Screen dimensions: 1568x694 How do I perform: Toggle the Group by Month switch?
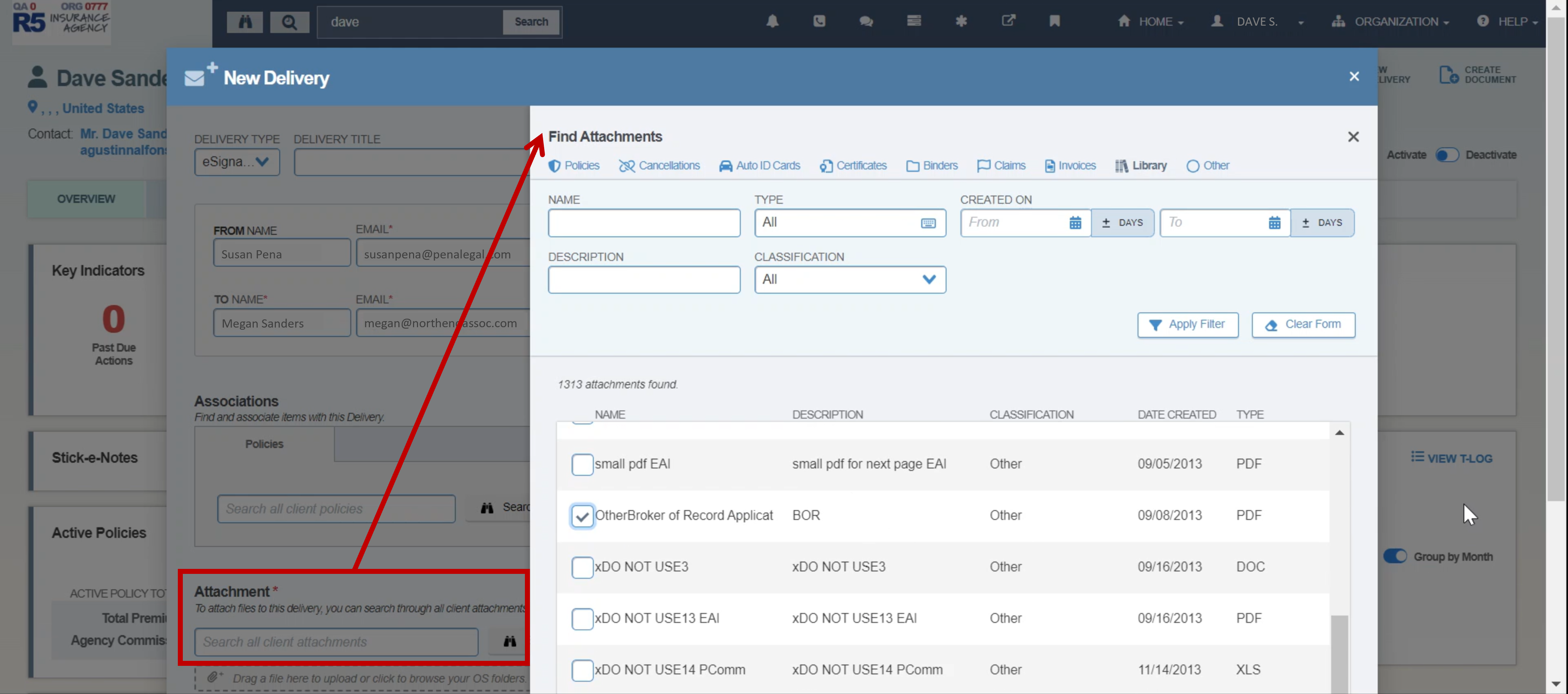pyautogui.click(x=1394, y=556)
